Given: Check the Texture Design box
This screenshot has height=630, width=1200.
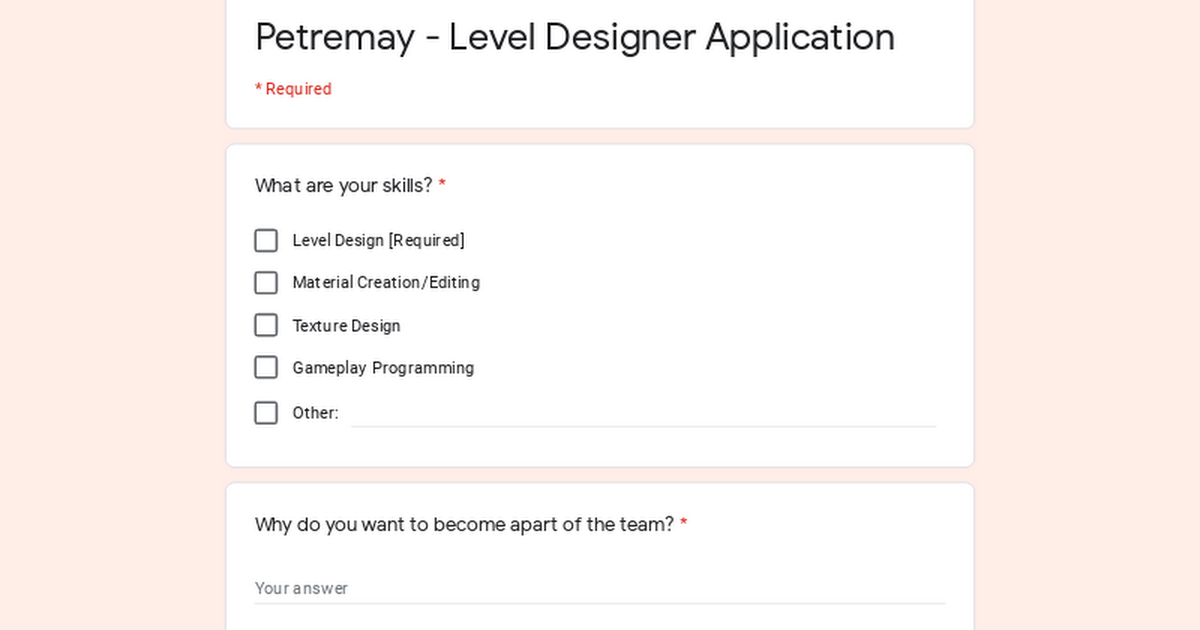Looking at the screenshot, I should (266, 326).
